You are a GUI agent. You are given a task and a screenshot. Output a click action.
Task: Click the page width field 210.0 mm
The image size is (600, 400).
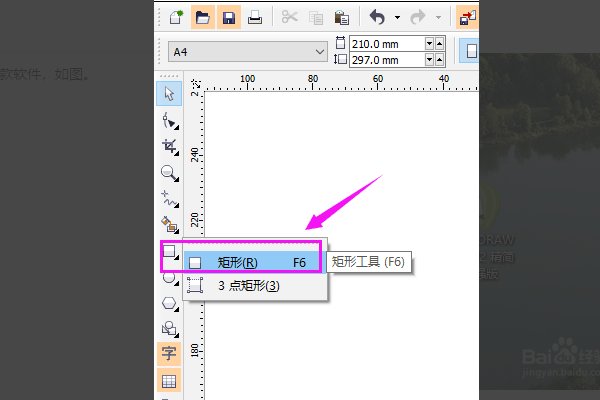click(387, 44)
